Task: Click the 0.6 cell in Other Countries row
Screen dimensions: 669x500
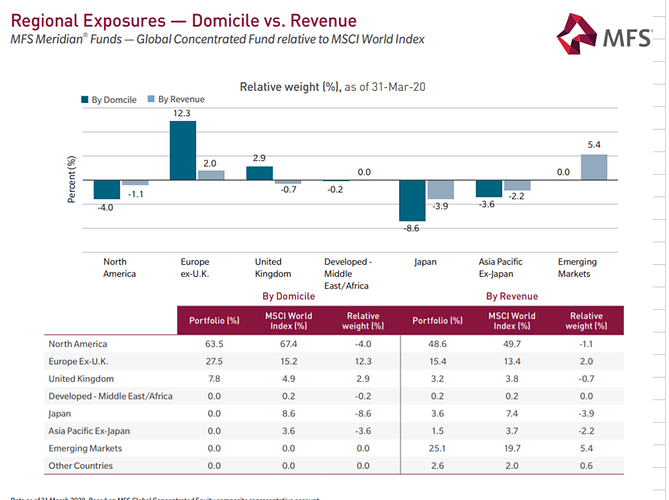Action: pyautogui.click(x=586, y=466)
